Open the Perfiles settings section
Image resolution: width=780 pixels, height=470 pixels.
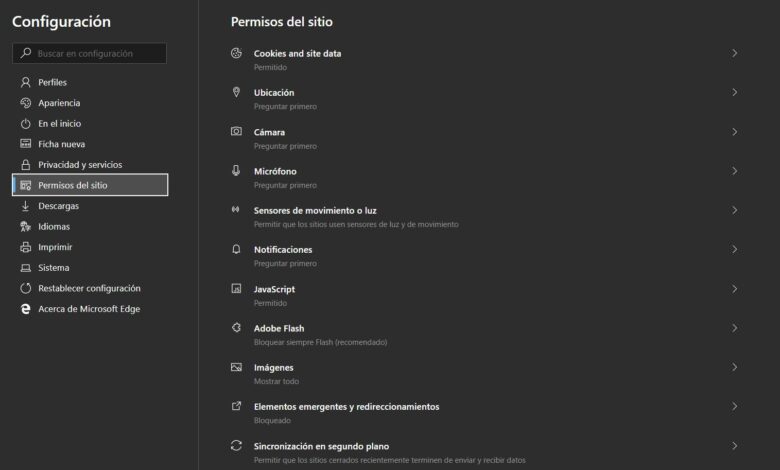pos(53,82)
